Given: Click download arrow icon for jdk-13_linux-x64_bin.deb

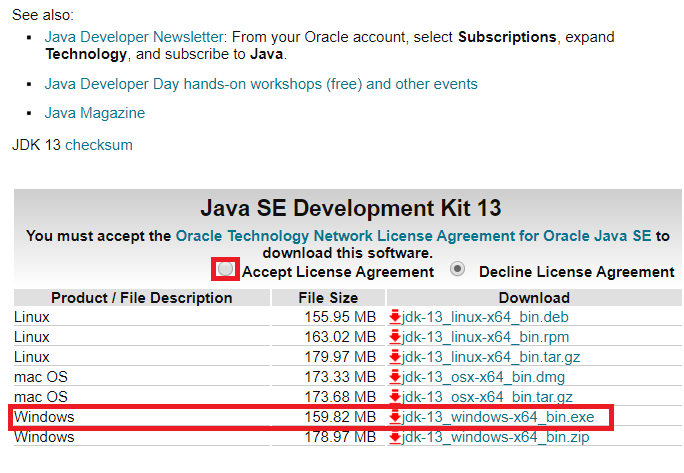Looking at the screenshot, I should [395, 317].
